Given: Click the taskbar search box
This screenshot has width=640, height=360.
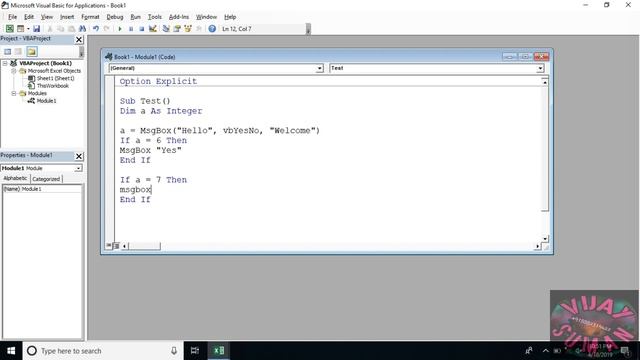Looking at the screenshot, I should click(103, 351).
